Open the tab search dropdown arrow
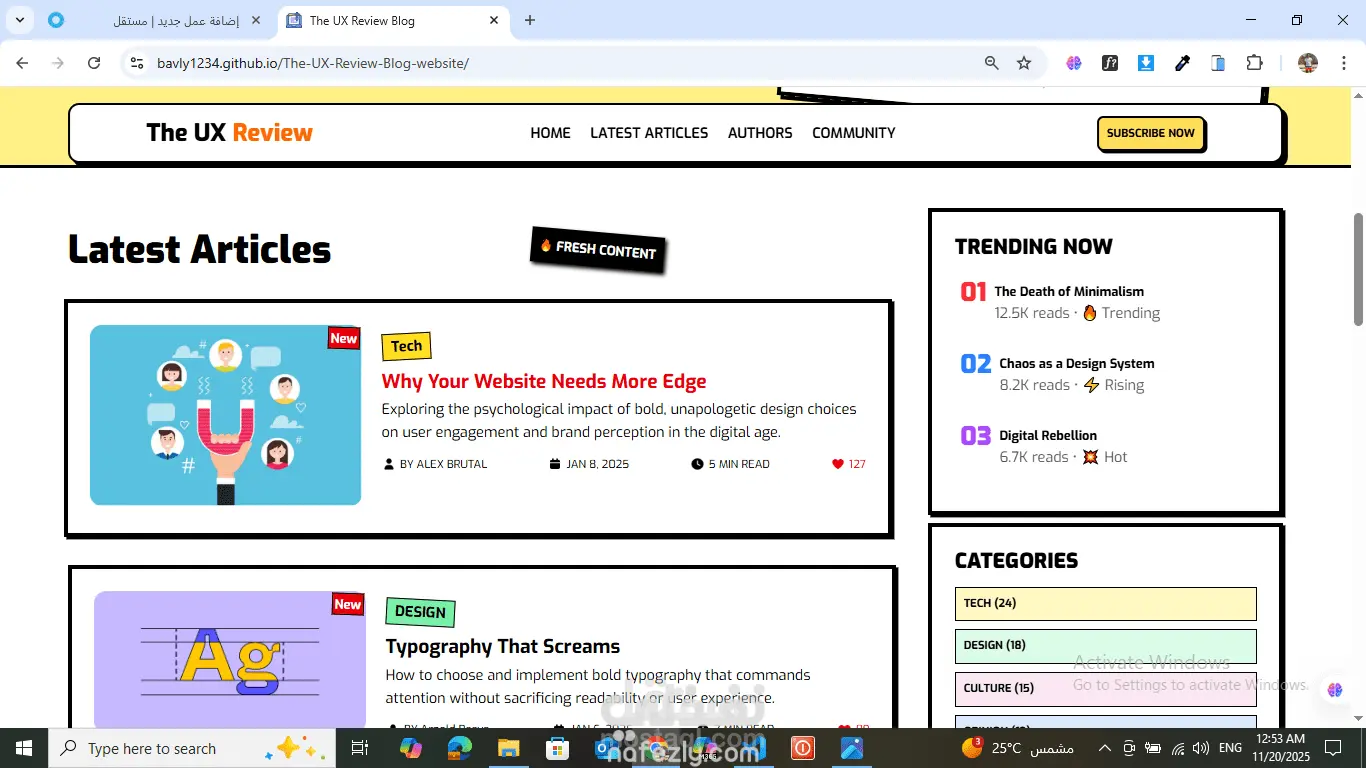The image size is (1366, 768). [x=21, y=20]
